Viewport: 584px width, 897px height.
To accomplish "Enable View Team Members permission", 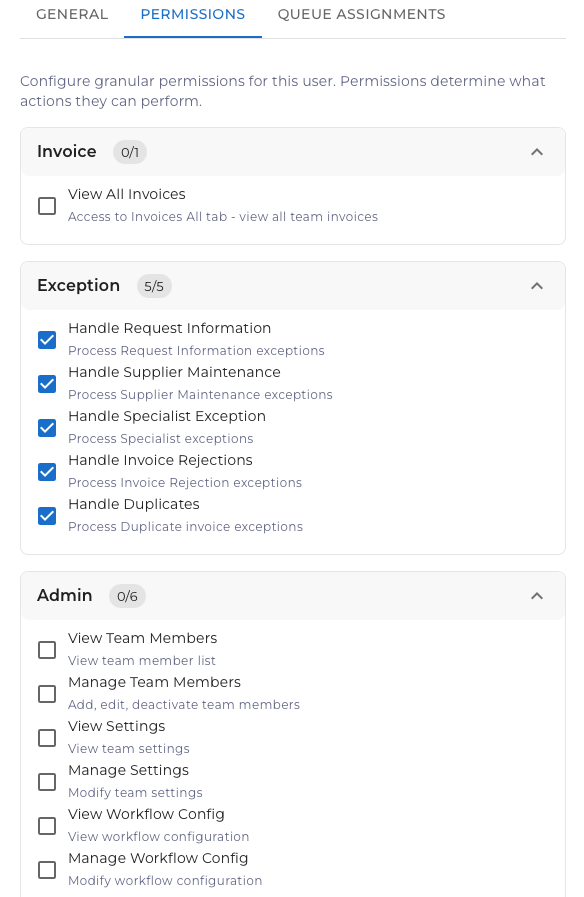I will point(46,650).
